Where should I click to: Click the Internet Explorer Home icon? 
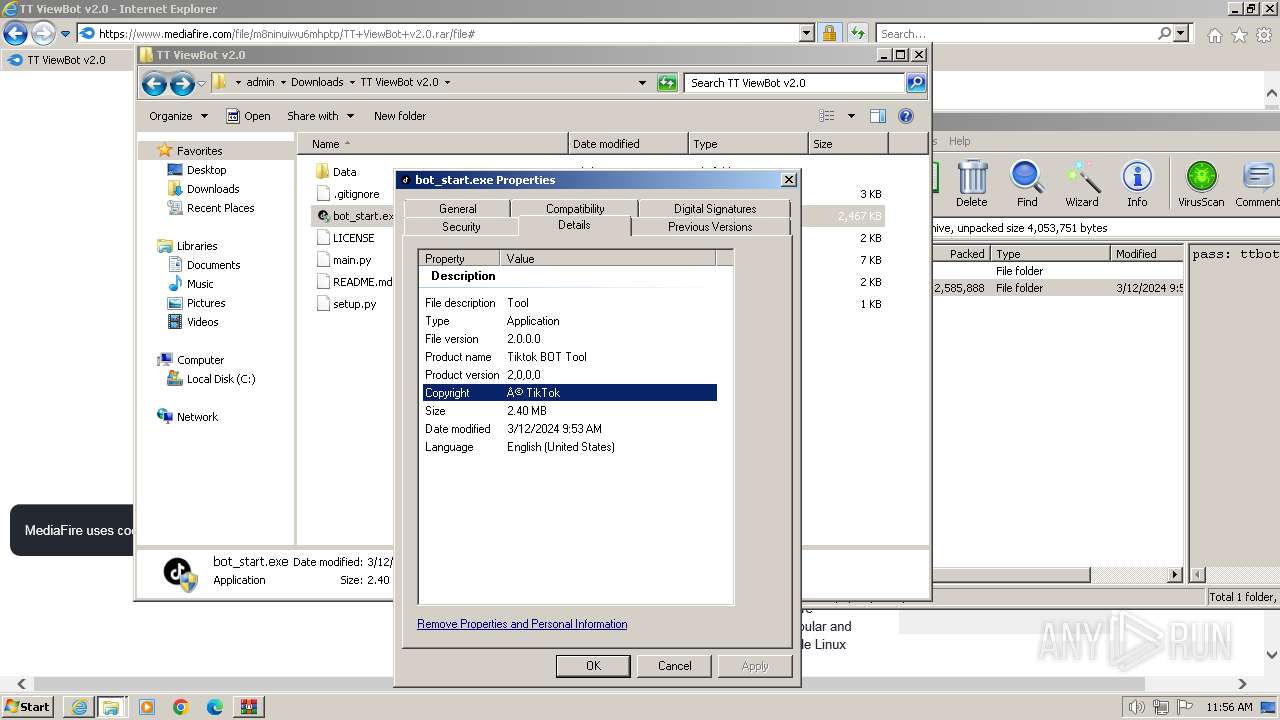pyautogui.click(x=1214, y=35)
